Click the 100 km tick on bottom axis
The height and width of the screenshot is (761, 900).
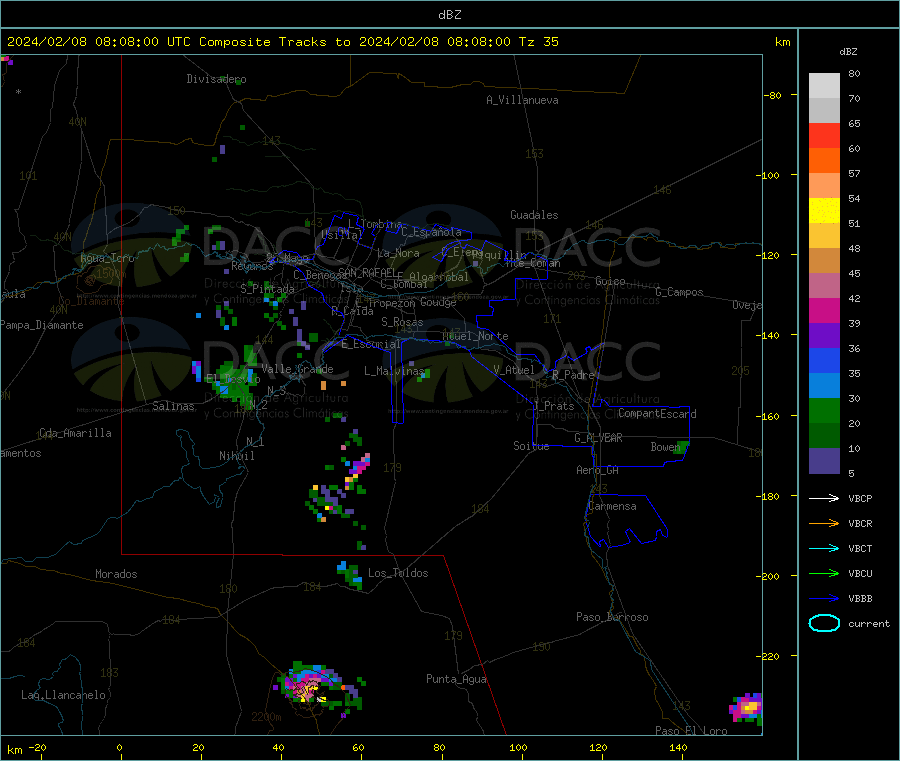click(x=518, y=747)
